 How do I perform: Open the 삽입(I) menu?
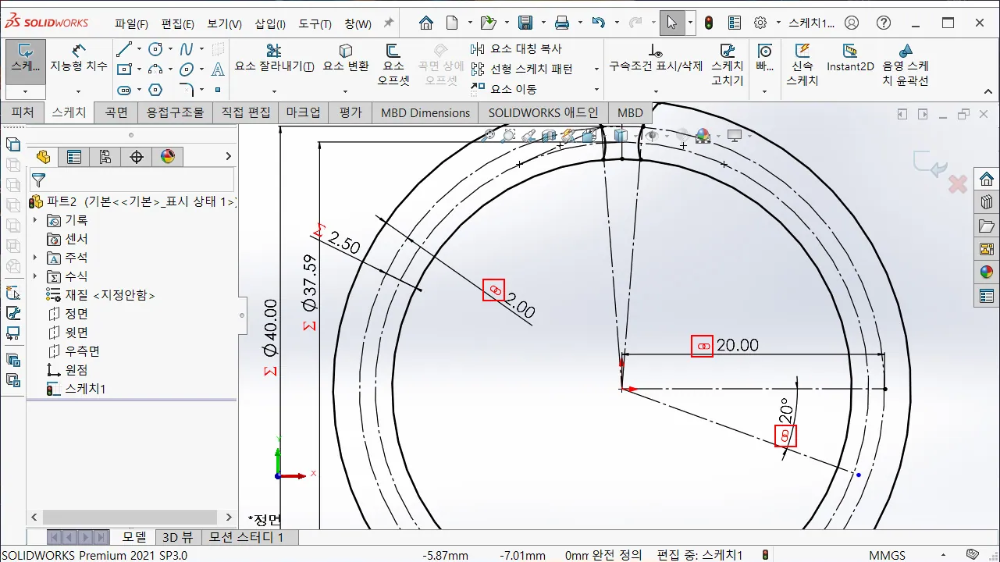click(270, 24)
